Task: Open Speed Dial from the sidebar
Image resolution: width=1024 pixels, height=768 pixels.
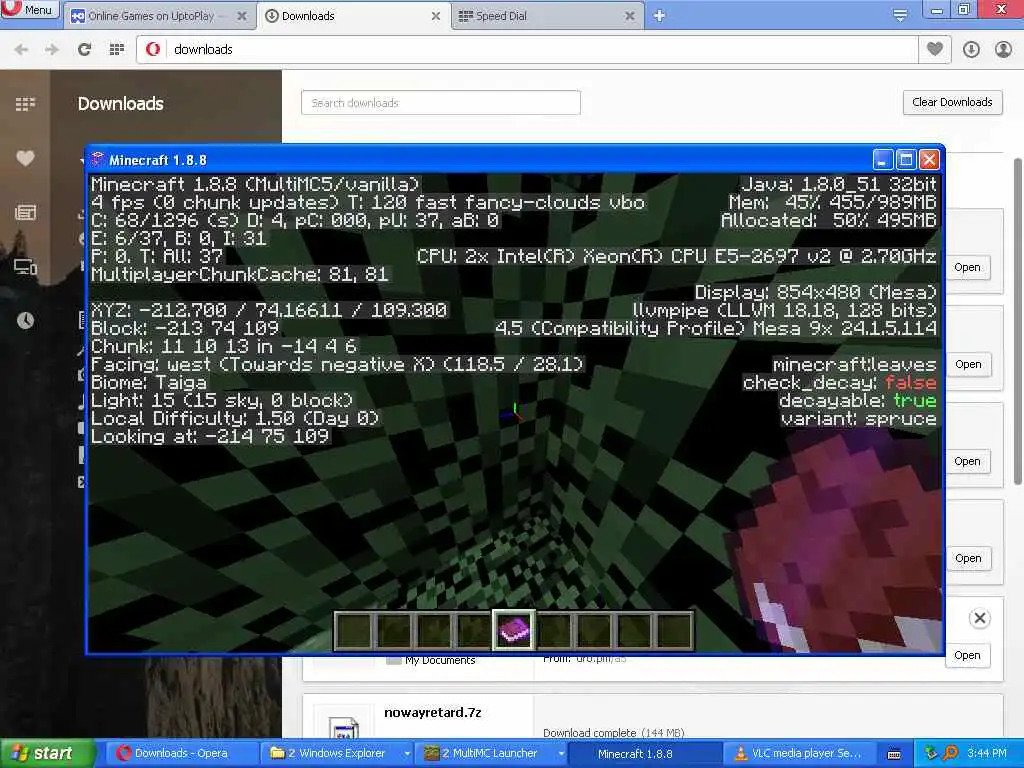Action: point(25,104)
